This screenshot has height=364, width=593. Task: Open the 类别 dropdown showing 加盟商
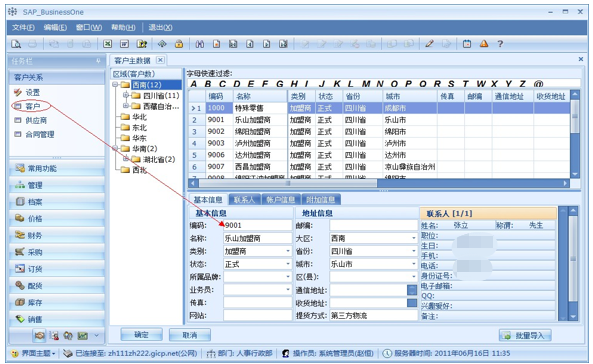(x=288, y=251)
